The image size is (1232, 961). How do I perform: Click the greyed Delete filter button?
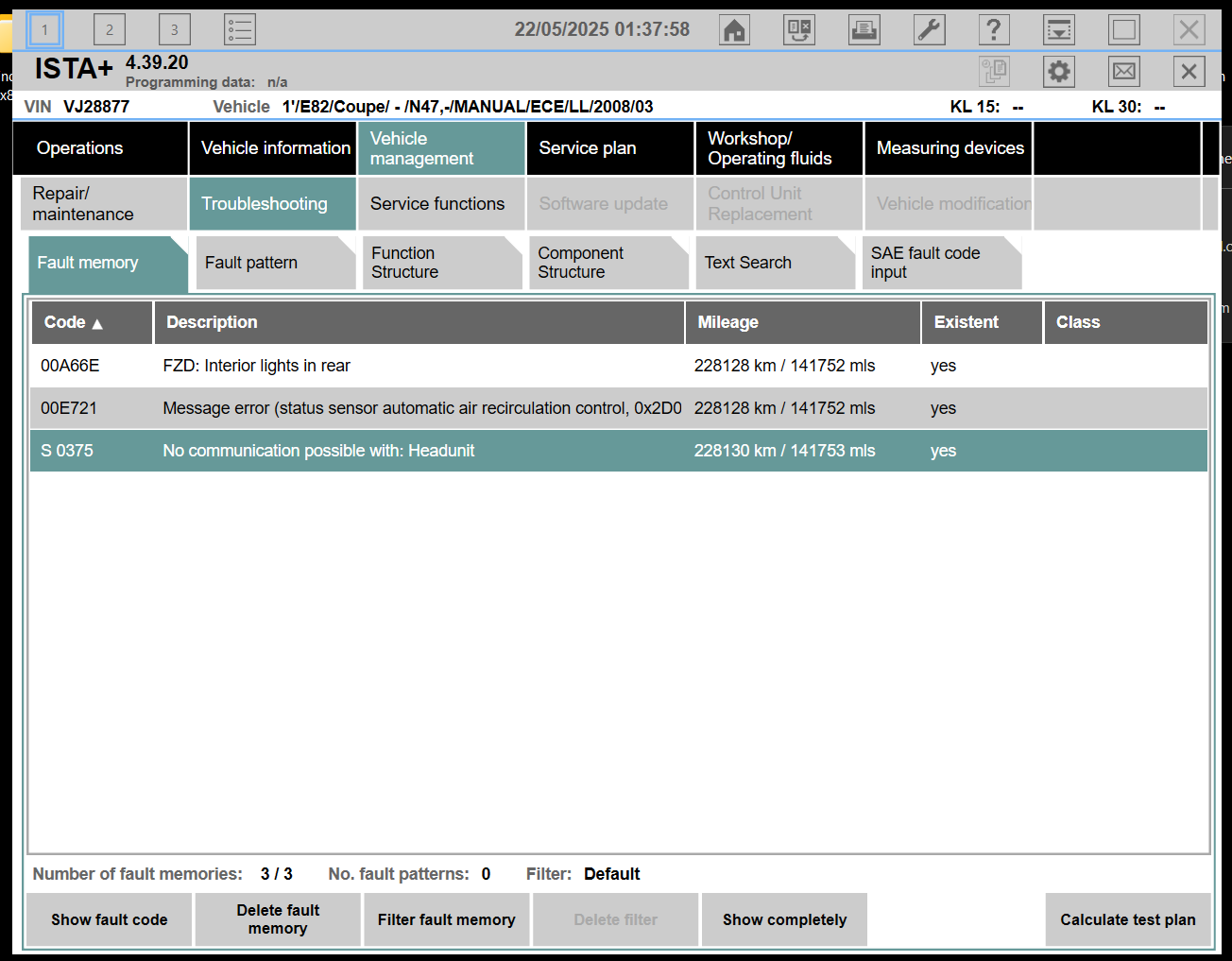pyautogui.click(x=616, y=919)
